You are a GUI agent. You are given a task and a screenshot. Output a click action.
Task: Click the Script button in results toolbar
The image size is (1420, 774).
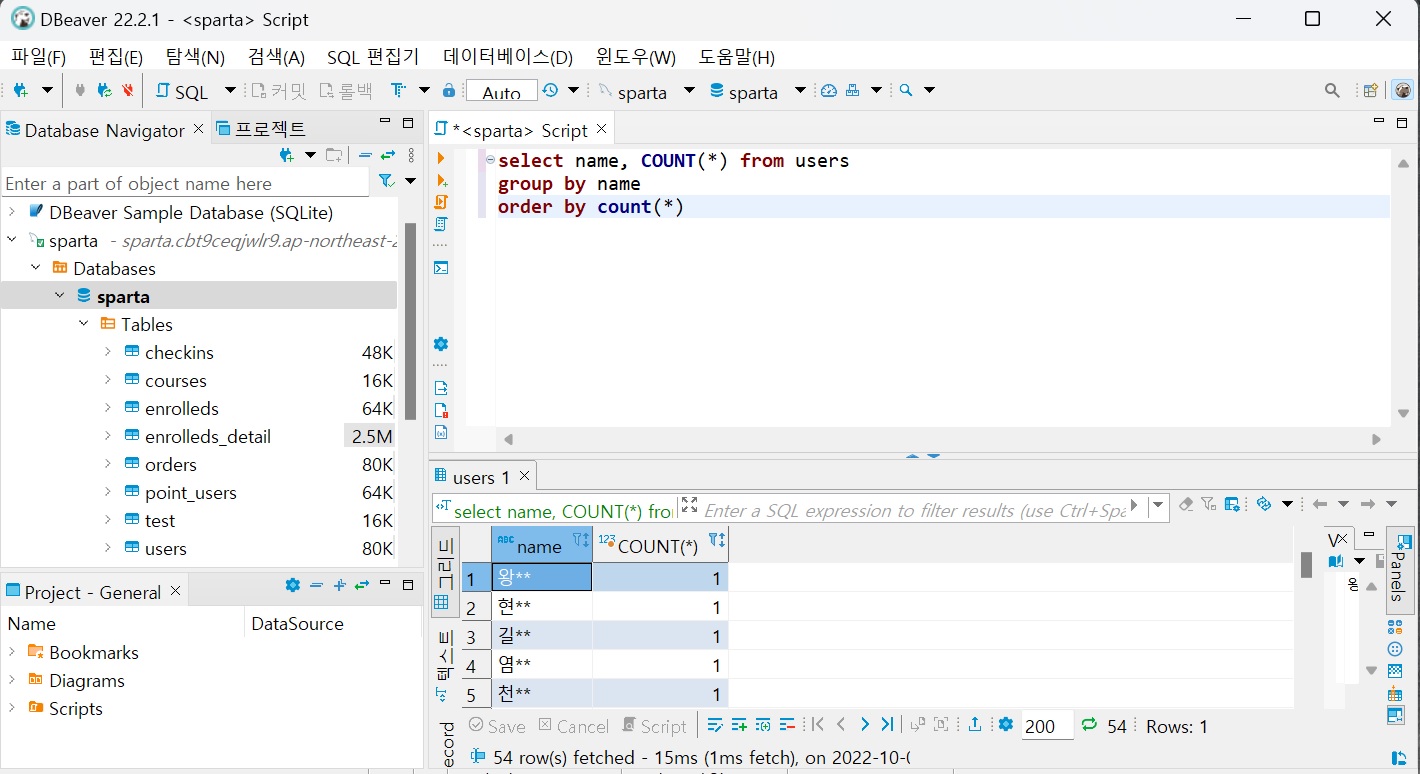[x=654, y=726]
